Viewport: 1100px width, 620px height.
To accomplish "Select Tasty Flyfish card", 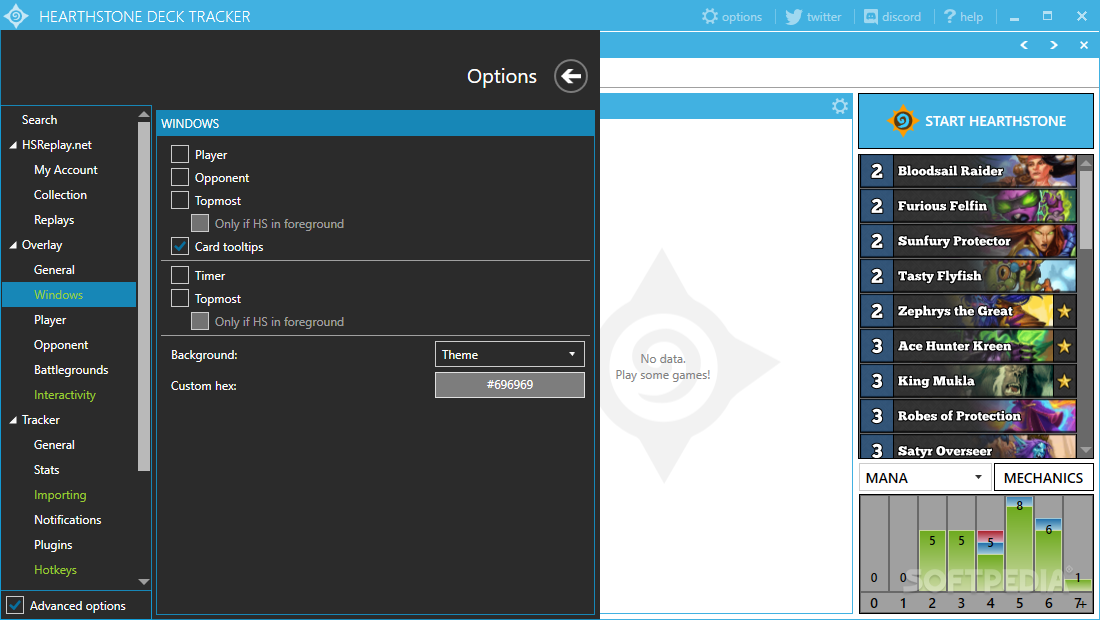I will point(968,276).
